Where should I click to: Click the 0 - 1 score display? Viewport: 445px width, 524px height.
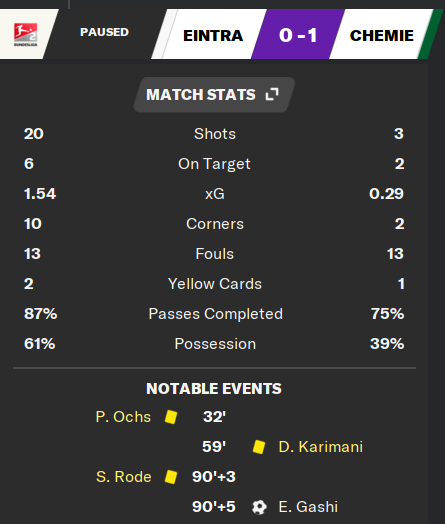point(298,35)
